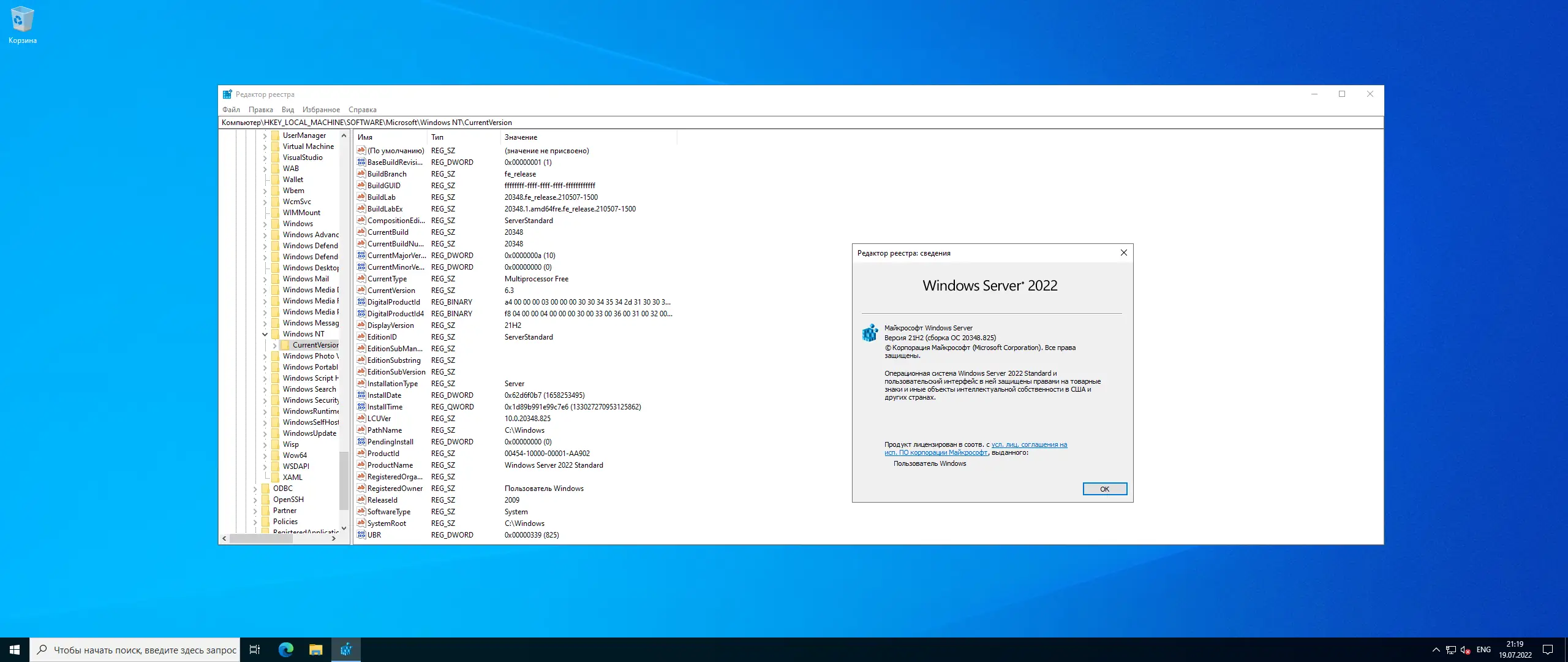Click the Windows Start button
The height and width of the screenshot is (662, 1568).
click(x=15, y=650)
